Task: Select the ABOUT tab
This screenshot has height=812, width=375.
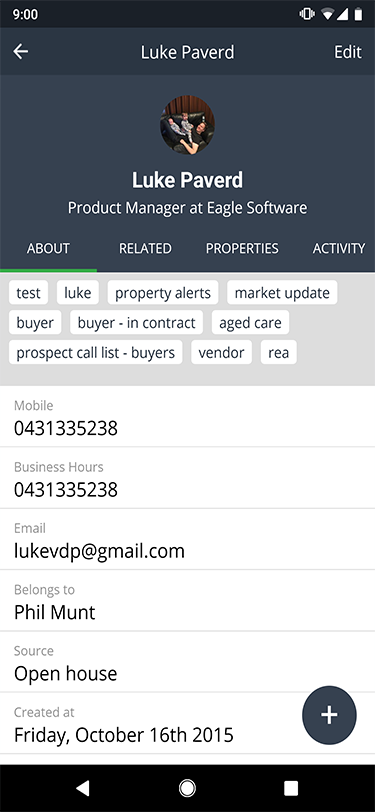Action: [x=48, y=249]
